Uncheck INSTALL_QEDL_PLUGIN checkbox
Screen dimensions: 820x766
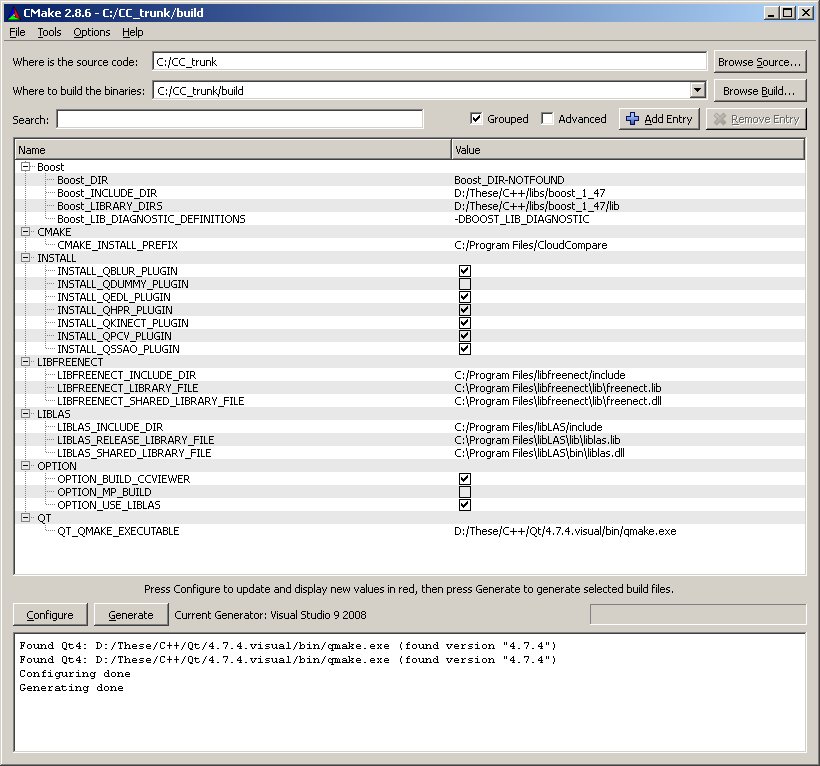(465, 297)
